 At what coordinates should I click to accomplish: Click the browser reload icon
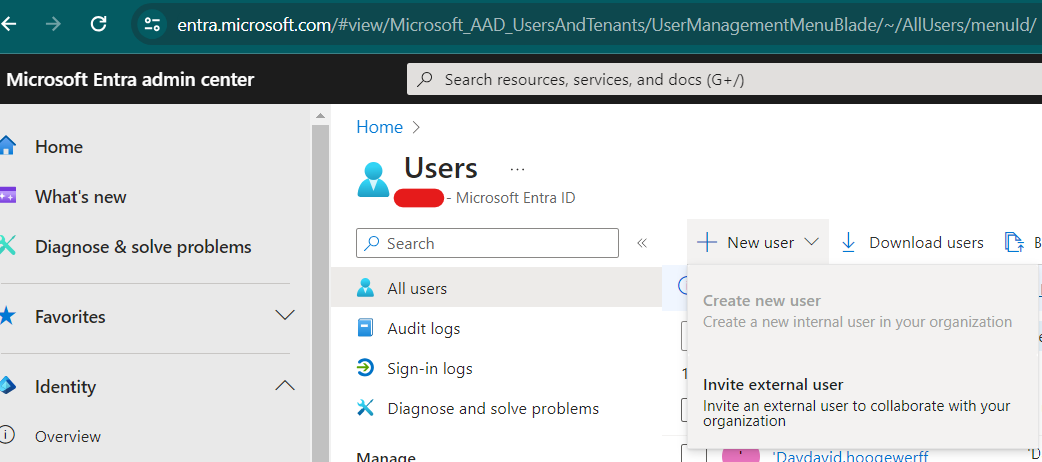pos(99,22)
